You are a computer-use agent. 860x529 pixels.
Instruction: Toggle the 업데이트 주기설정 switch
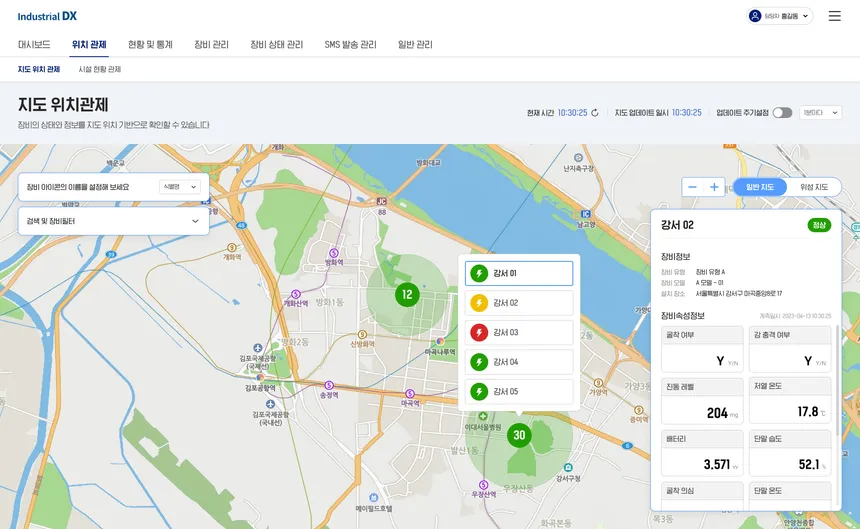point(782,112)
